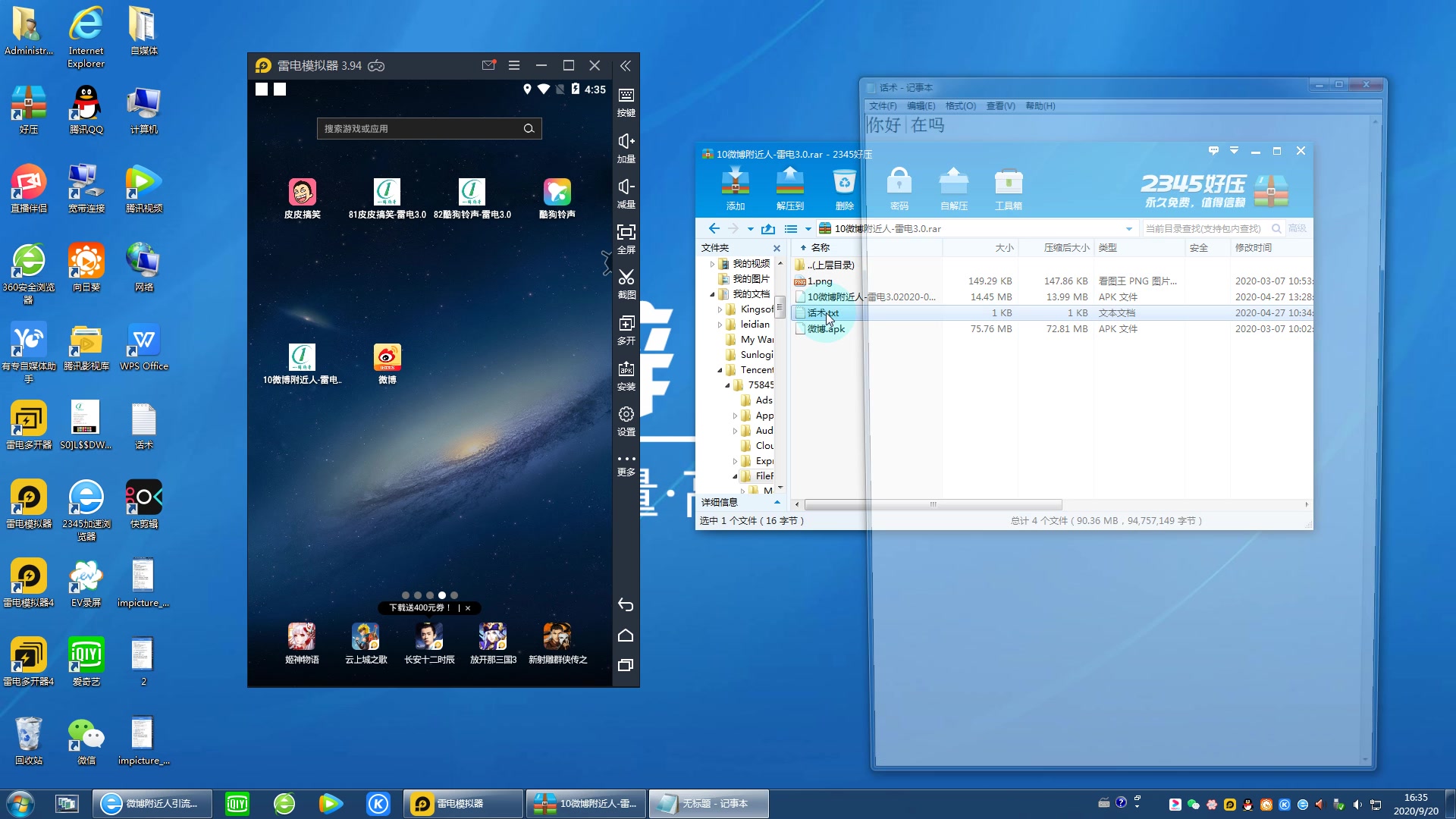Click the Android back arrow in emulator sidebar
Viewport: 1456px width, 819px height.
click(x=626, y=604)
